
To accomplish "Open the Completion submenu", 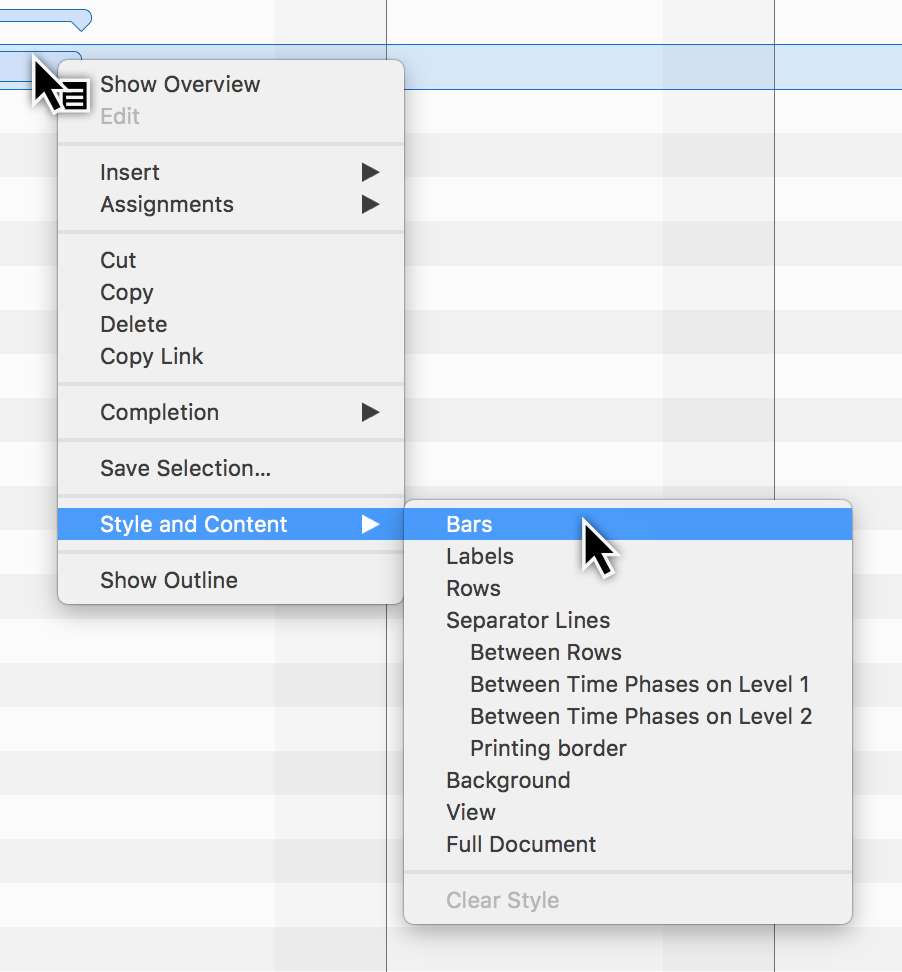I will click(159, 412).
